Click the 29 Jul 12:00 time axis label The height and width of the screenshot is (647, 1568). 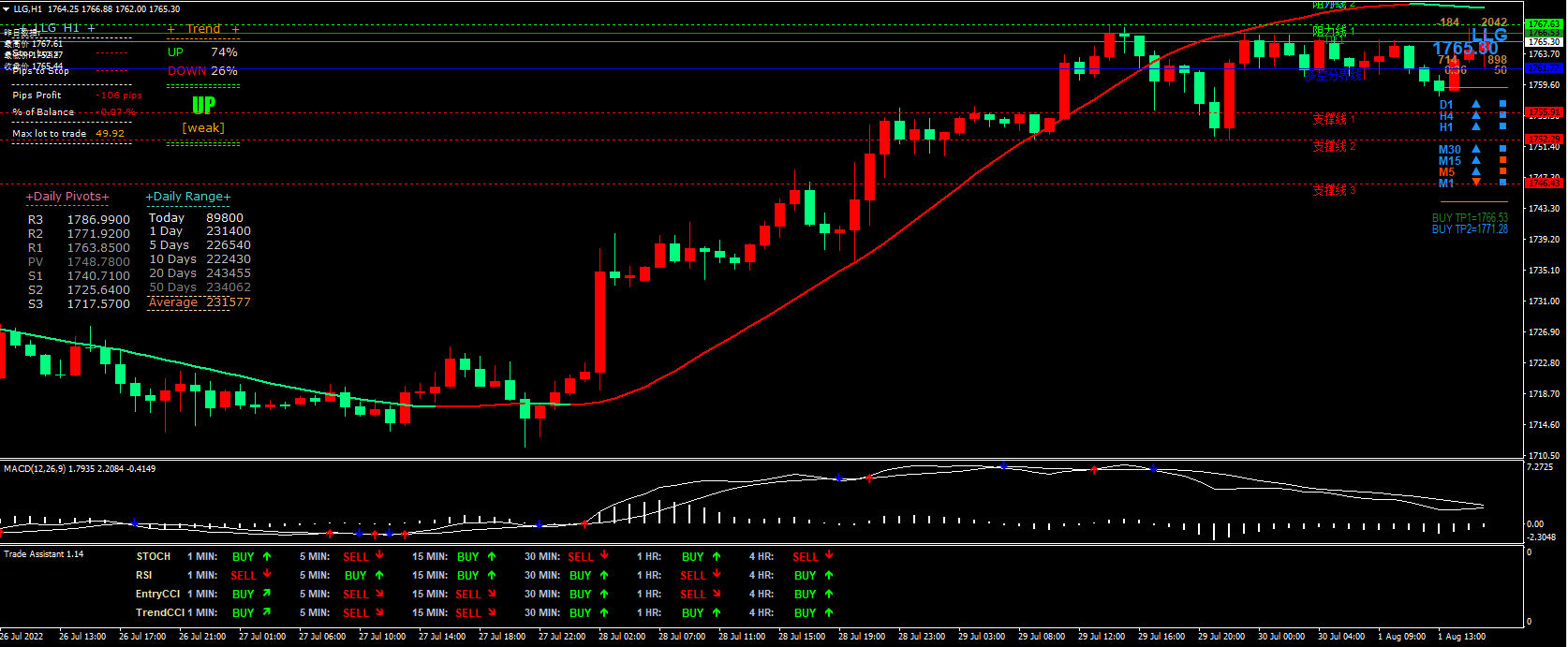point(1102,637)
